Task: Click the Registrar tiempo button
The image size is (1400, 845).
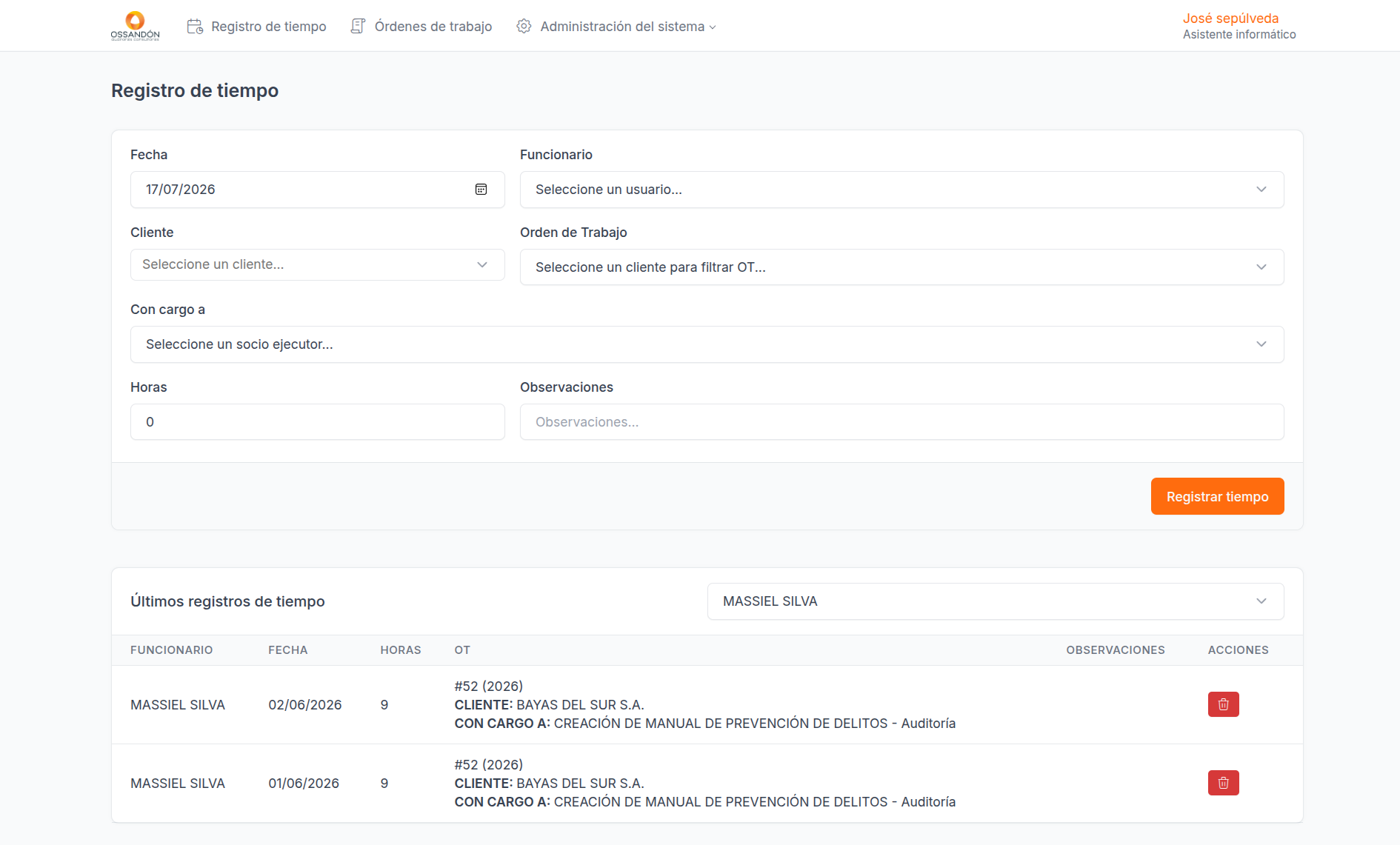Action: click(x=1217, y=496)
